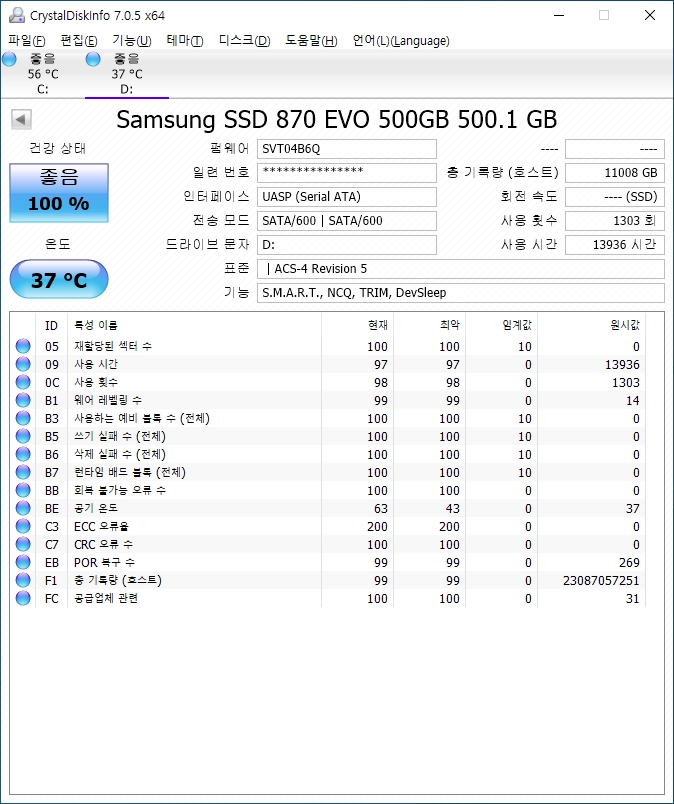Screen dimensions: 674x804
Task: Click the power on hours 13936 시간
Action: [615, 245]
